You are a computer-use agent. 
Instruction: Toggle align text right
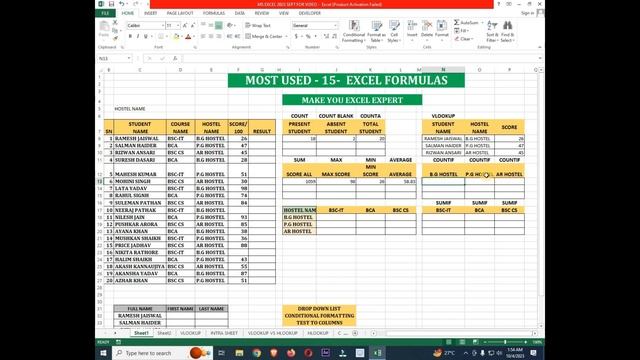coord(219,36)
